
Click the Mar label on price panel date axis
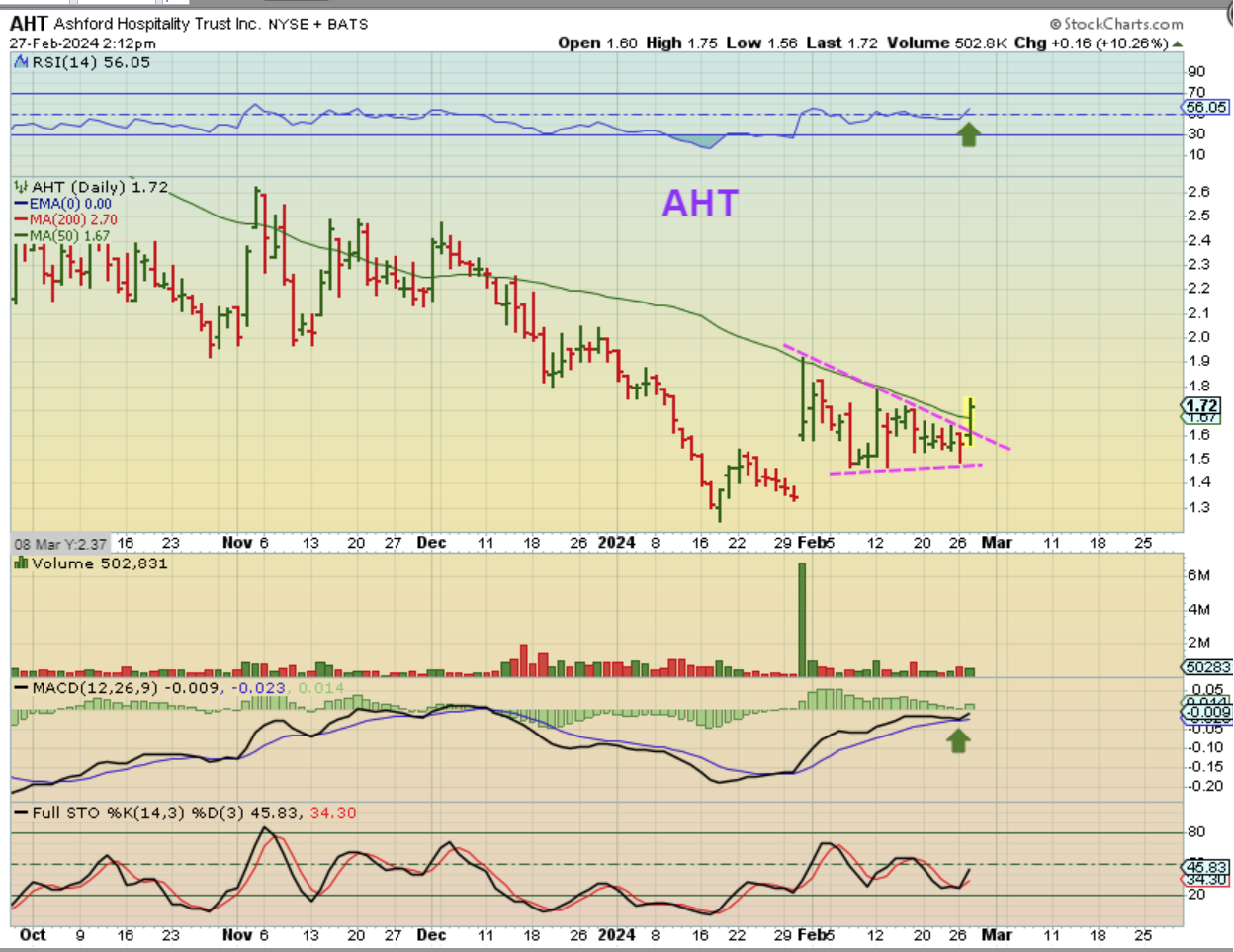pos(997,542)
